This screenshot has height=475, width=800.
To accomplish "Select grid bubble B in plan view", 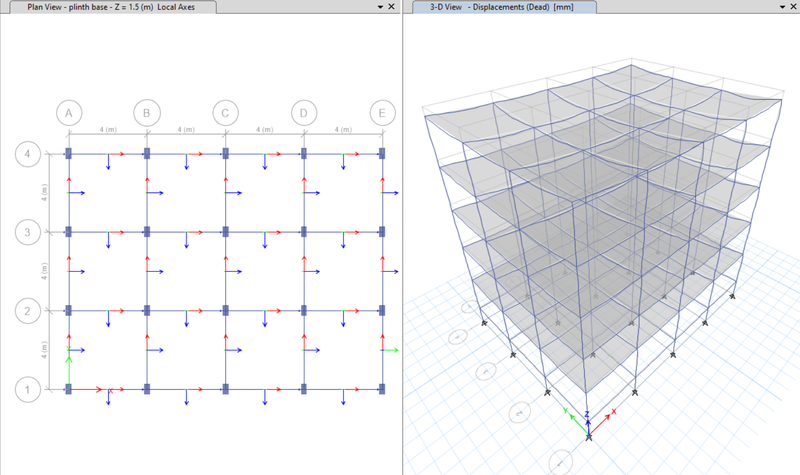I will tap(147, 113).
